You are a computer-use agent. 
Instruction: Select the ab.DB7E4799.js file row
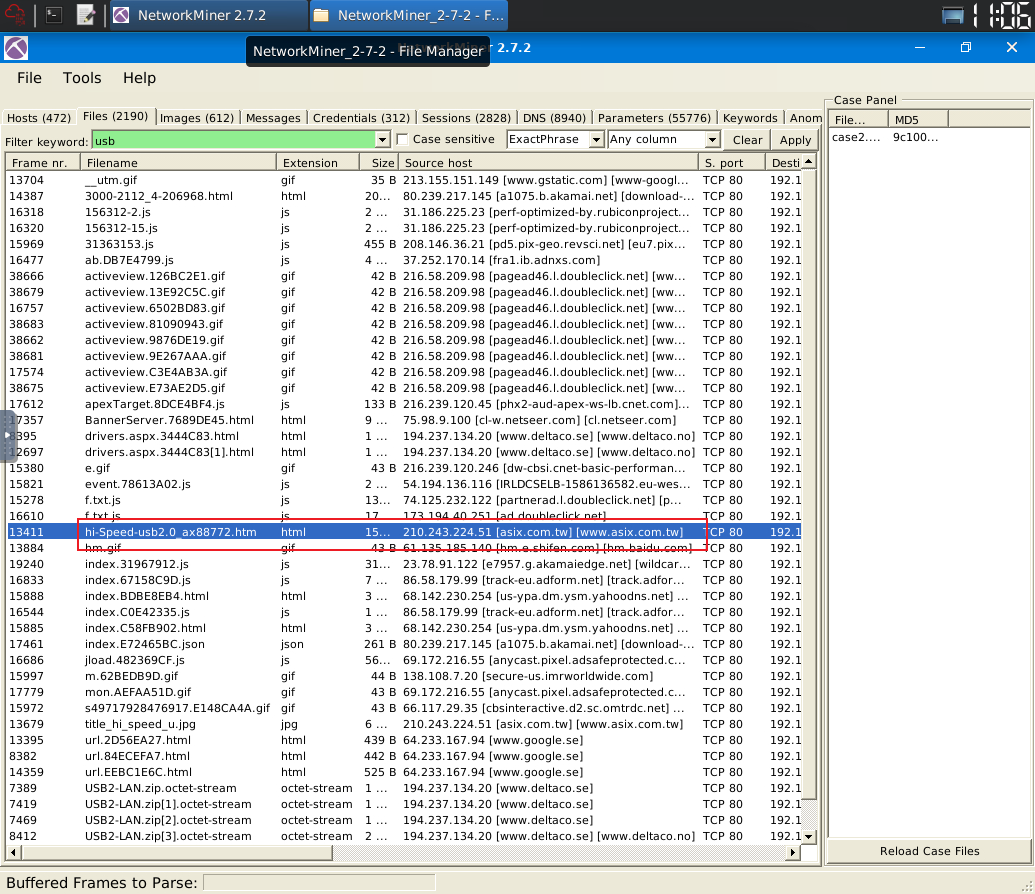[404, 260]
